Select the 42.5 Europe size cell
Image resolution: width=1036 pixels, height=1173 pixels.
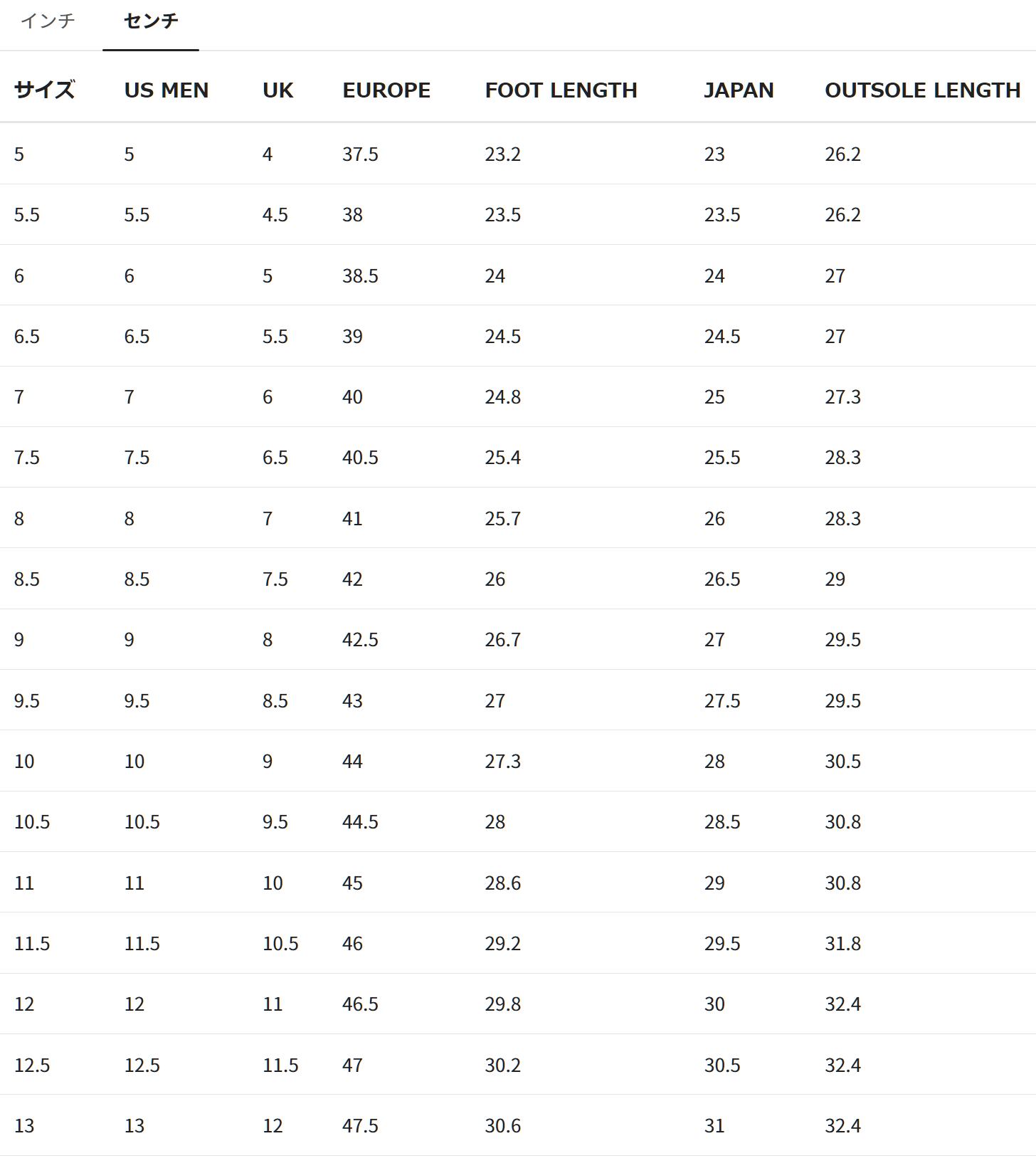click(x=360, y=640)
